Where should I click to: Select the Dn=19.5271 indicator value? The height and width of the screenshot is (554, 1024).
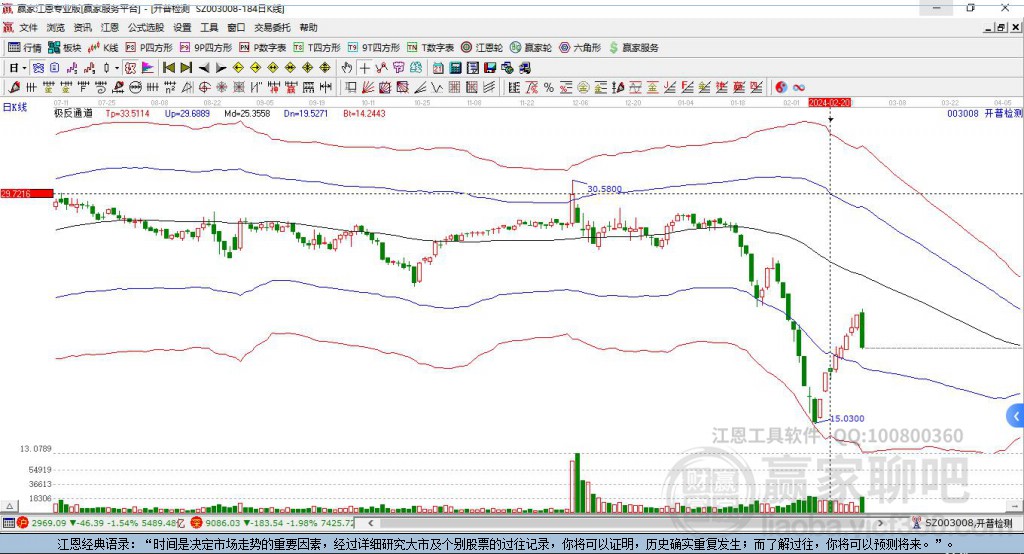306,113
